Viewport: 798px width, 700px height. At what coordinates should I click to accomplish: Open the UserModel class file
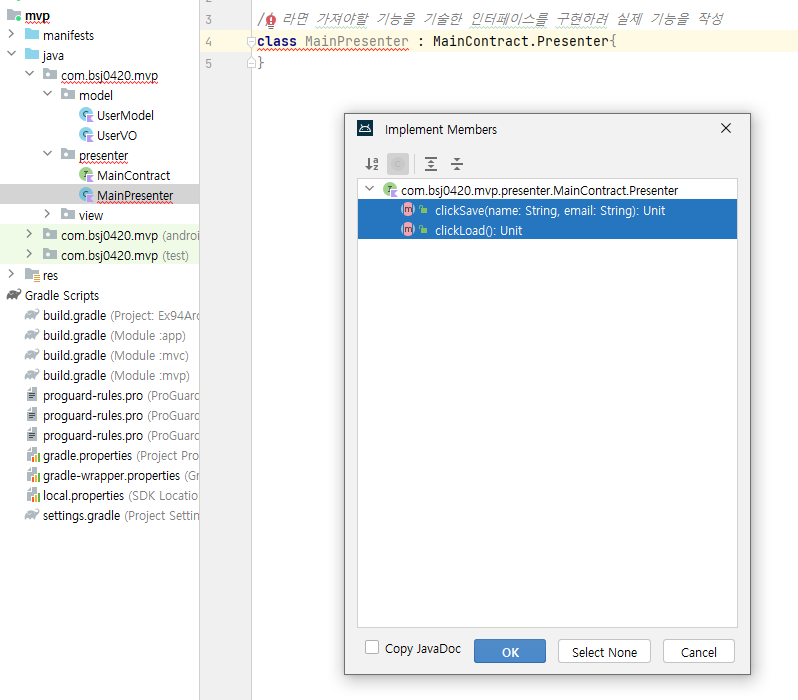coord(125,116)
